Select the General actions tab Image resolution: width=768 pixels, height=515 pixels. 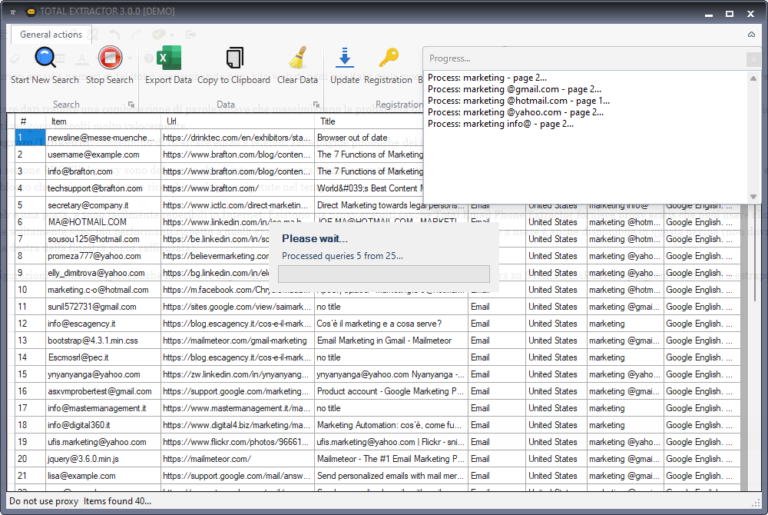(x=50, y=34)
